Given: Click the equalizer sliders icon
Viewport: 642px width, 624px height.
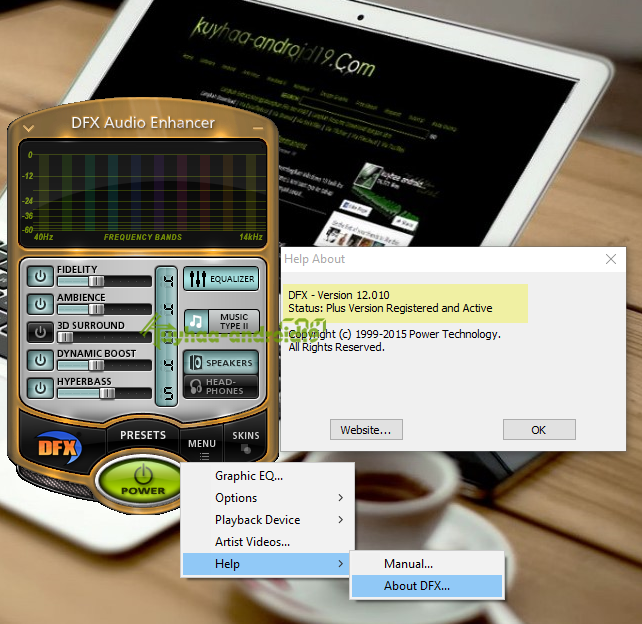Looking at the screenshot, I should point(197,279).
